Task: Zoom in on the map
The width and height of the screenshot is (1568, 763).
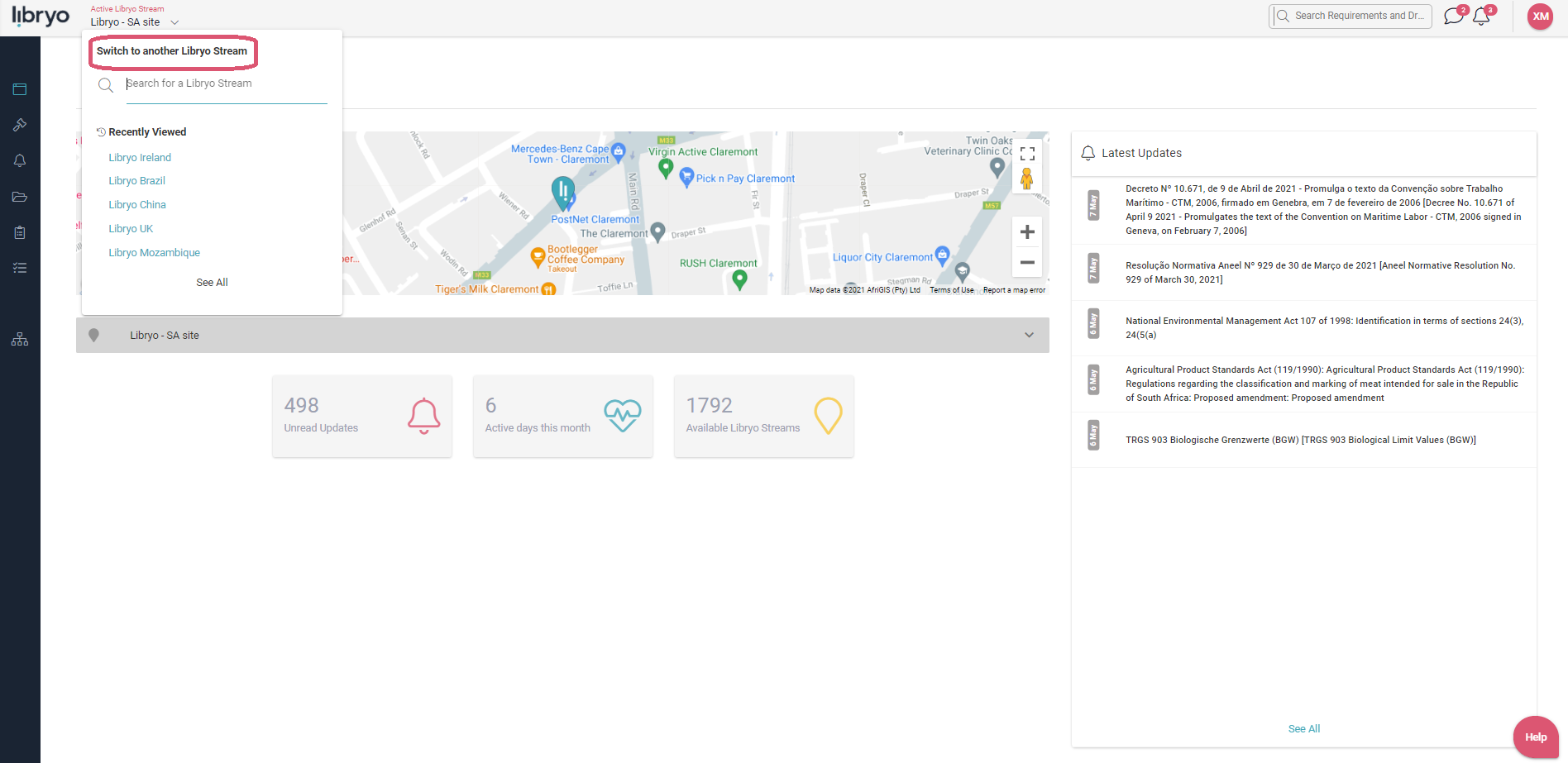Action: tap(1027, 232)
